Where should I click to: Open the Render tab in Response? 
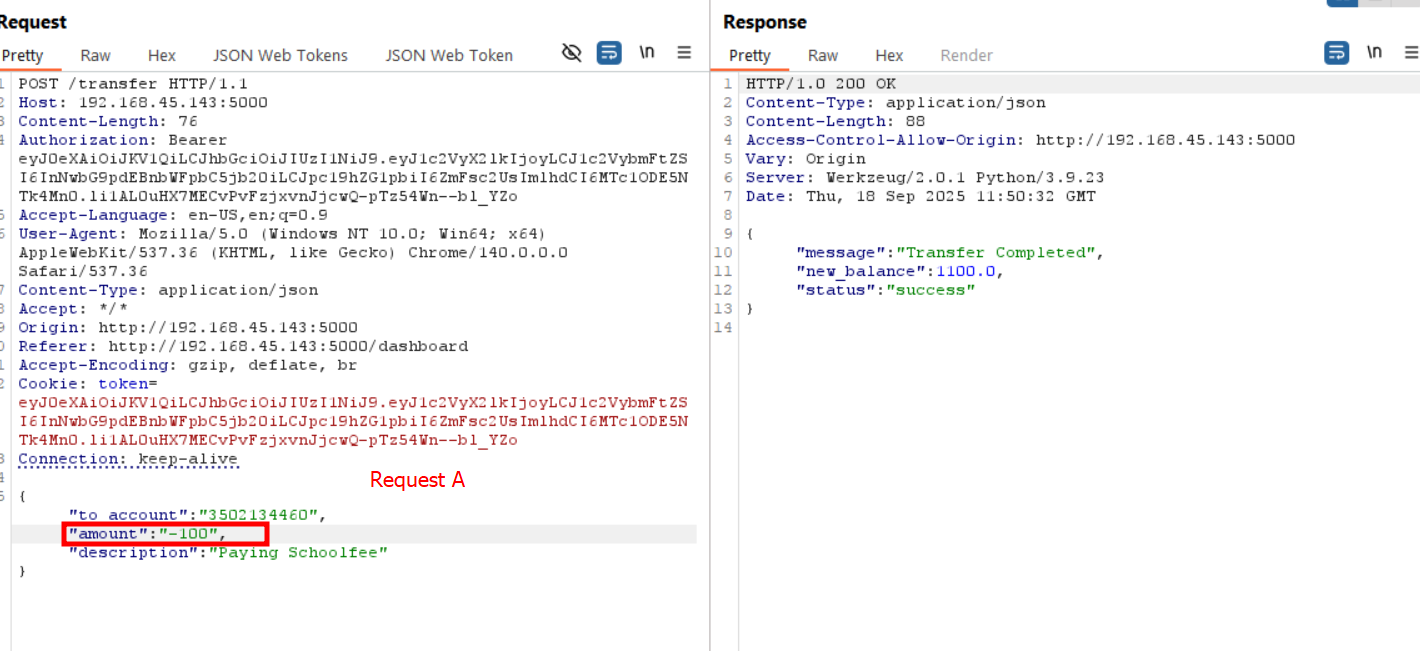tap(966, 56)
